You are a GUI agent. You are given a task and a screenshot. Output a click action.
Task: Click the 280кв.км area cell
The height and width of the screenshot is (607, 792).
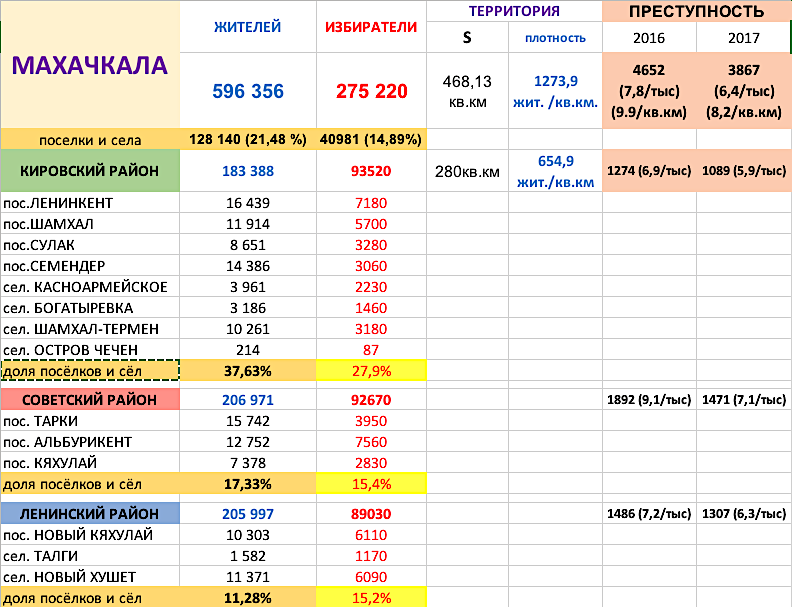468,171
